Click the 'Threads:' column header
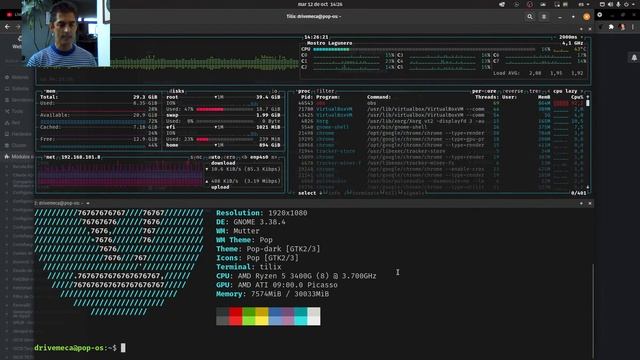This screenshot has height=360, width=640. click(x=487, y=97)
